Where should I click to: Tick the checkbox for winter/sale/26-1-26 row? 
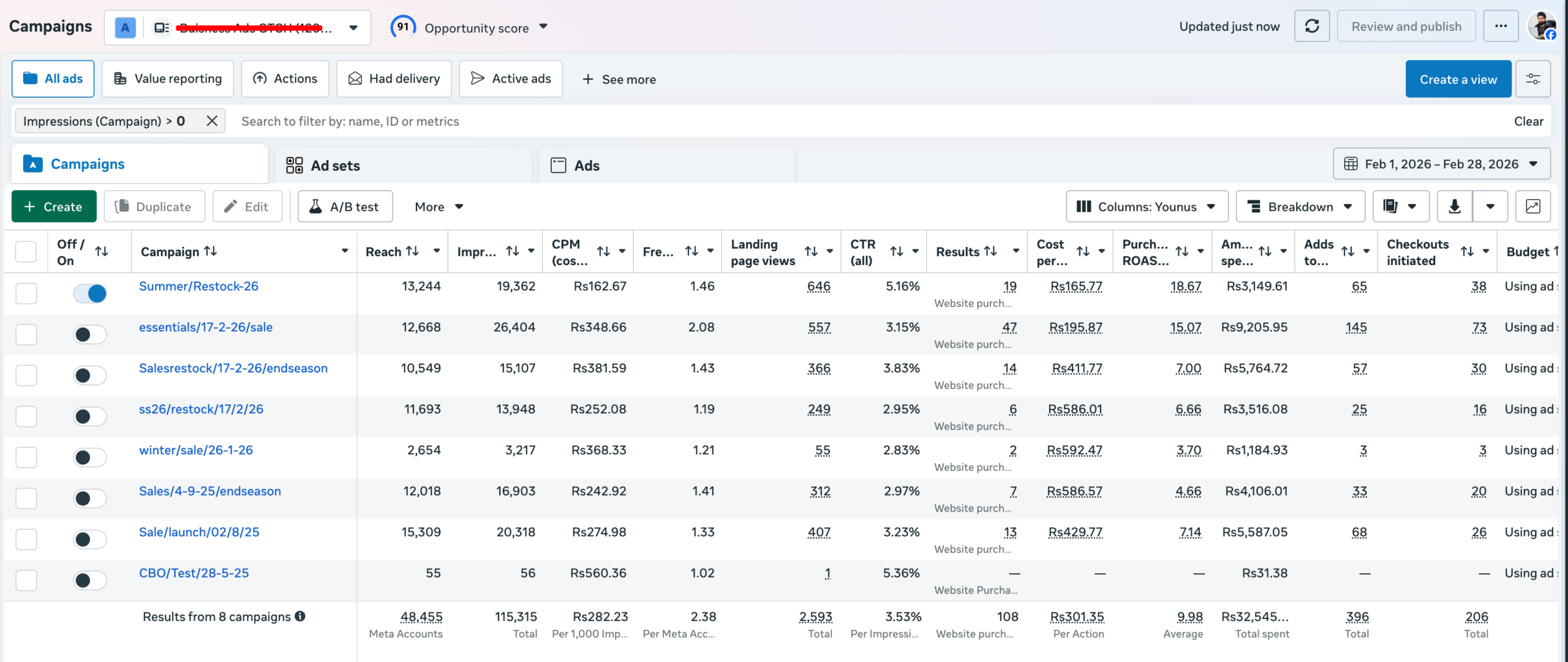(26, 457)
